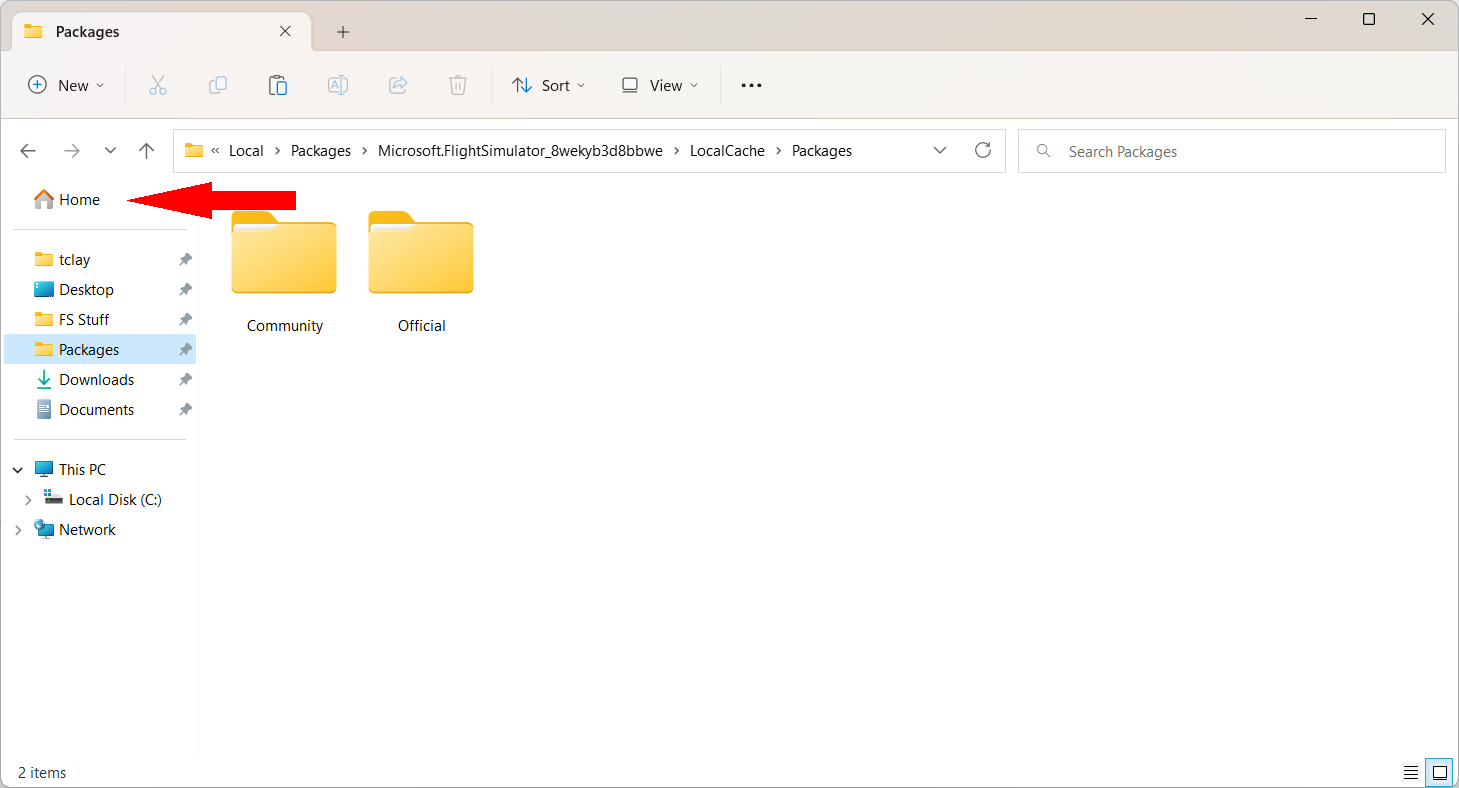Go up one folder level arrow
The width and height of the screenshot is (1459, 788).
(147, 151)
